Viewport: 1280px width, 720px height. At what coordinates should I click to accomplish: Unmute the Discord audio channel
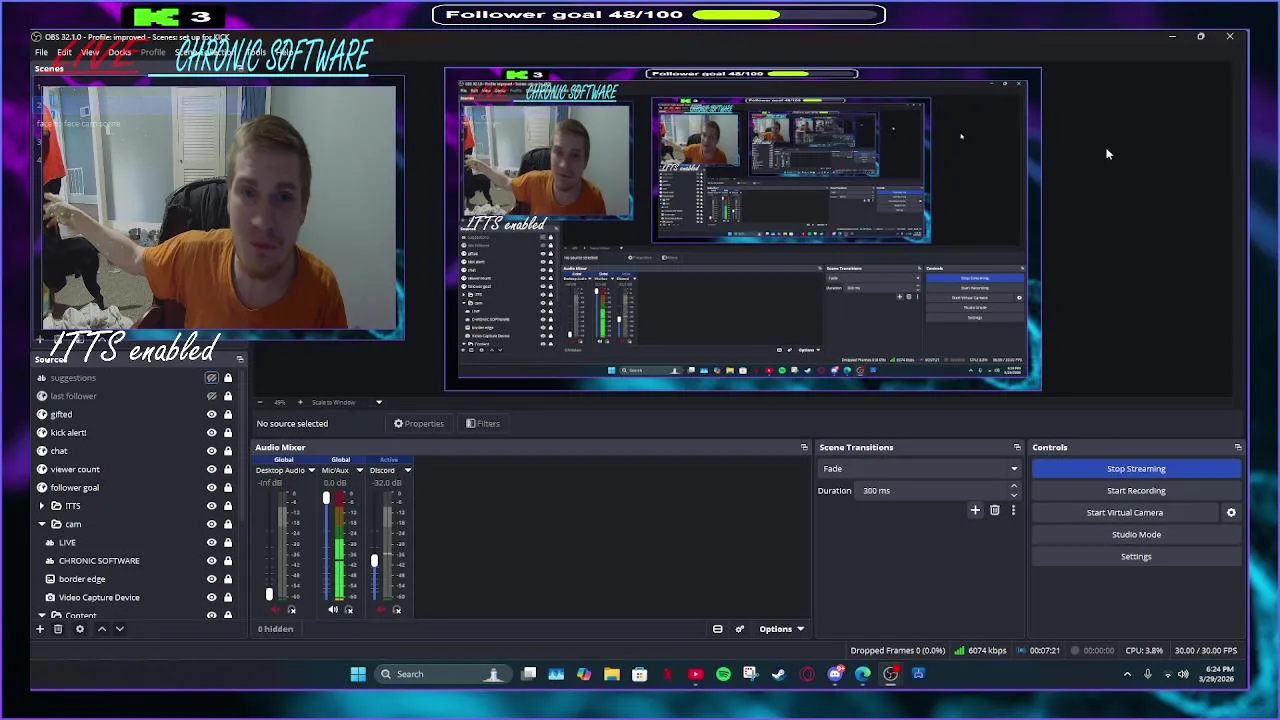pyautogui.click(x=381, y=609)
